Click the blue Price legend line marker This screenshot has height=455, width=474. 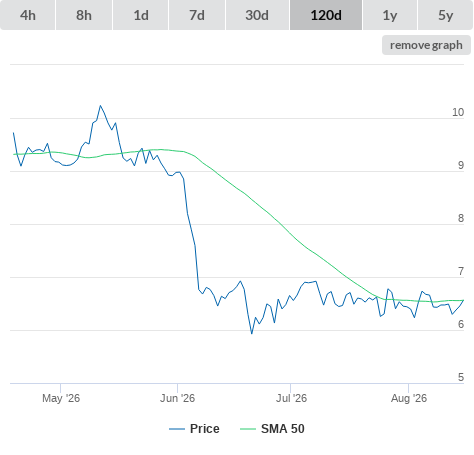(x=177, y=429)
